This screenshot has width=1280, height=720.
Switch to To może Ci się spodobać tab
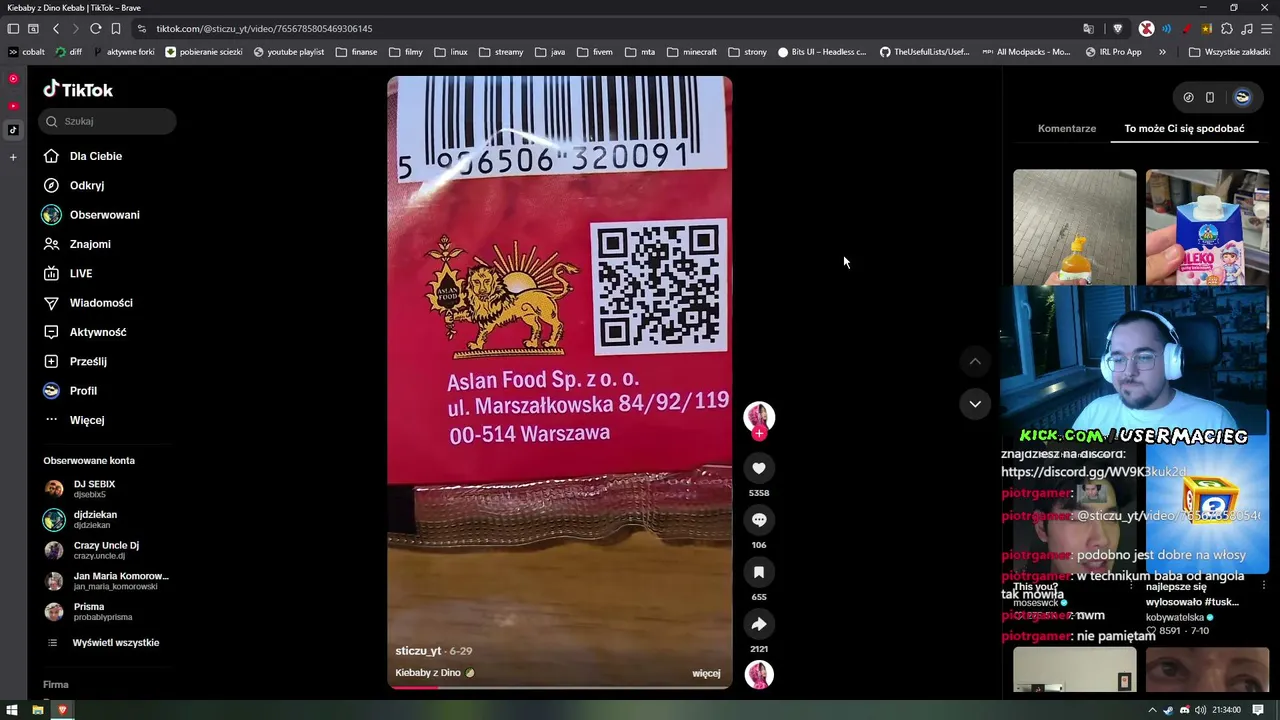click(x=1184, y=128)
